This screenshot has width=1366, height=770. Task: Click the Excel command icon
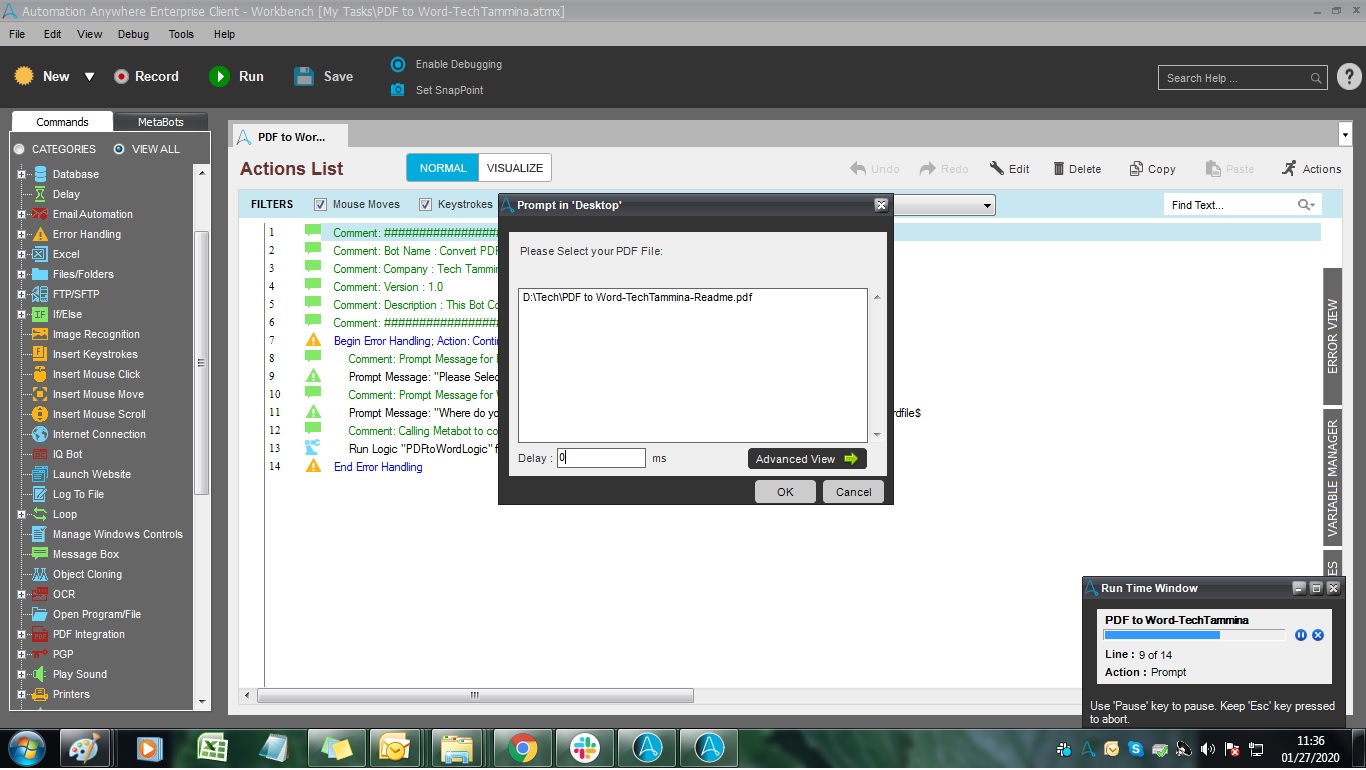click(x=40, y=254)
